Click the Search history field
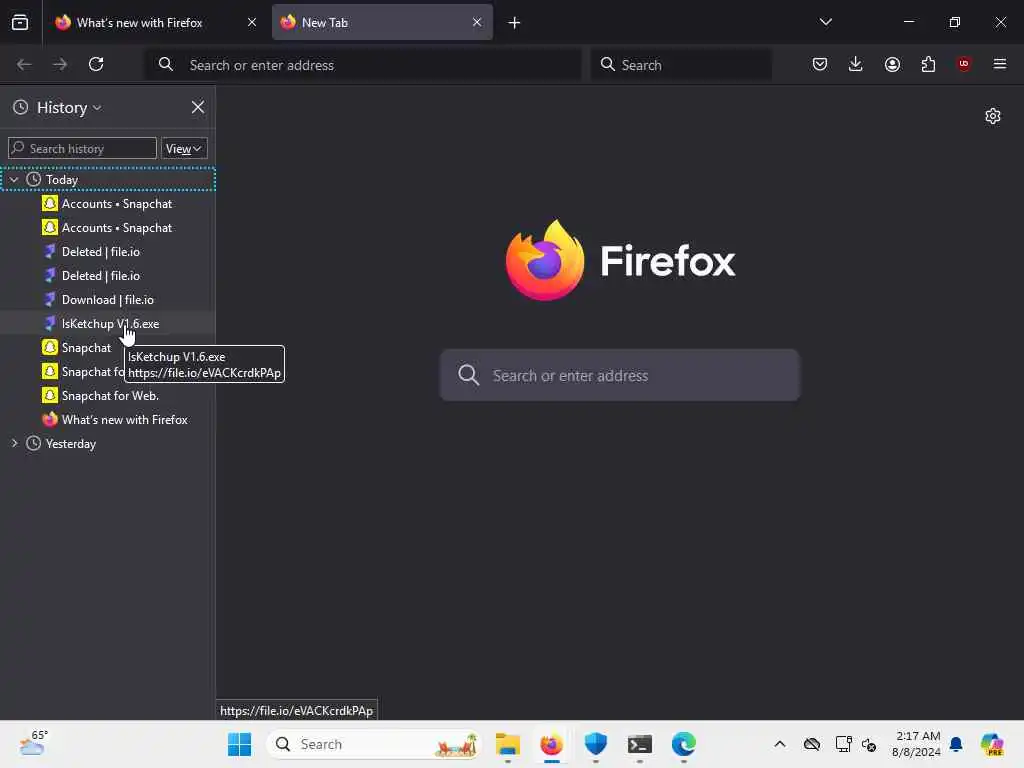 pyautogui.click(x=82, y=148)
